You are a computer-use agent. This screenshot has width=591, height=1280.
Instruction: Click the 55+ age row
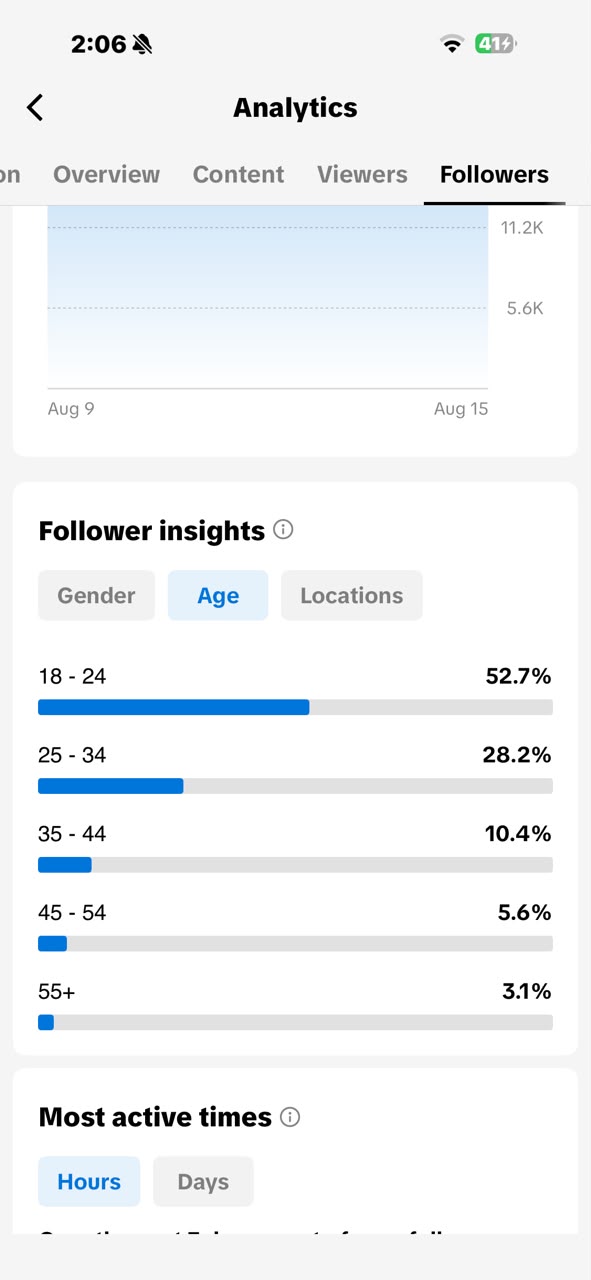coord(295,1006)
